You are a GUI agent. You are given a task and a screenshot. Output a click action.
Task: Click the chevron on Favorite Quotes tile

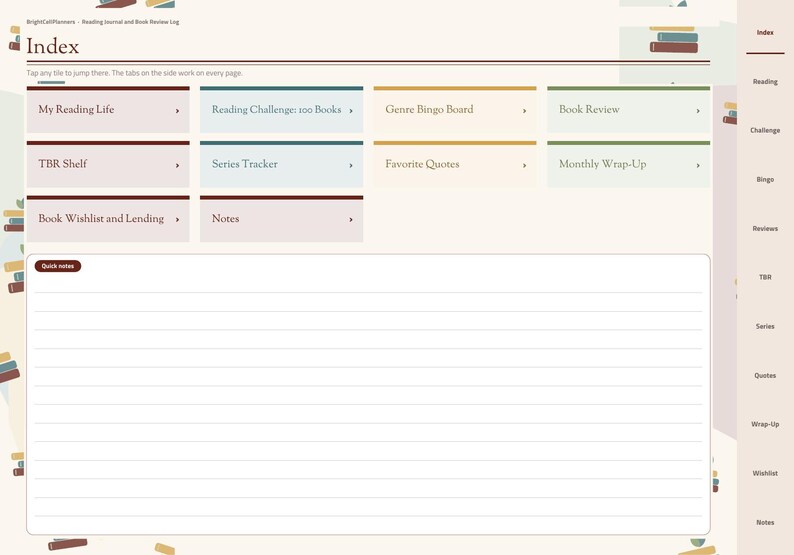click(x=525, y=165)
